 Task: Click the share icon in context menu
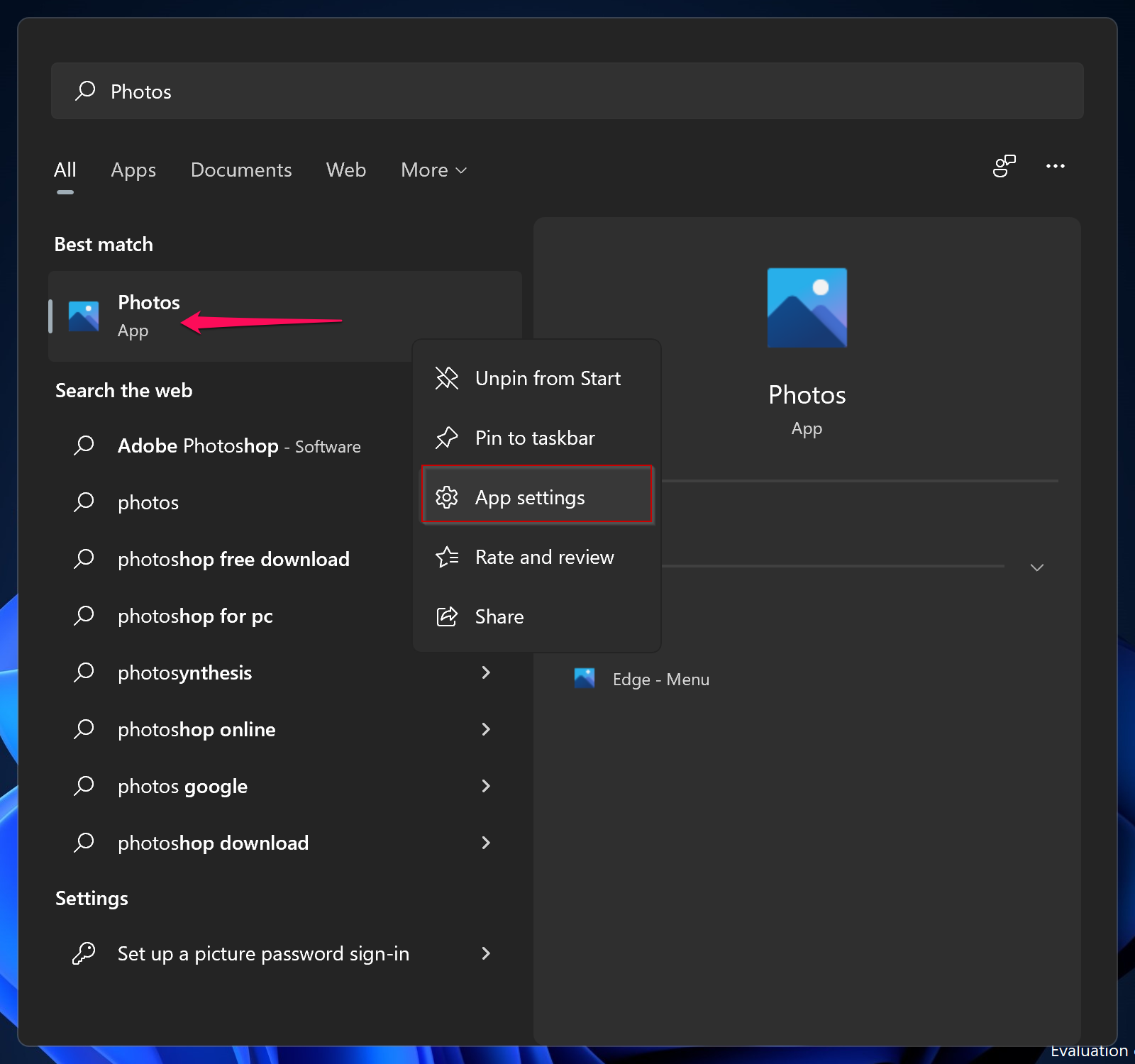pyautogui.click(x=447, y=616)
